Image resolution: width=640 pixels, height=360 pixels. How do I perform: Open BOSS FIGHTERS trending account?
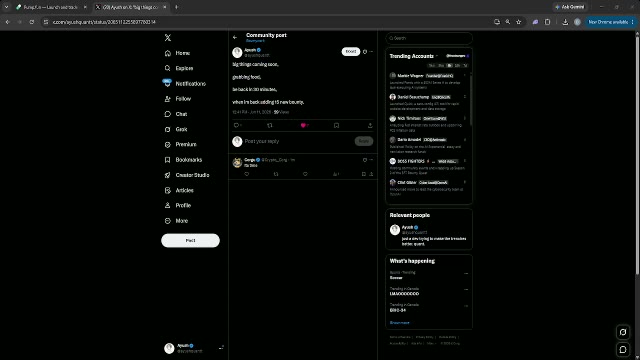[x=427, y=167]
